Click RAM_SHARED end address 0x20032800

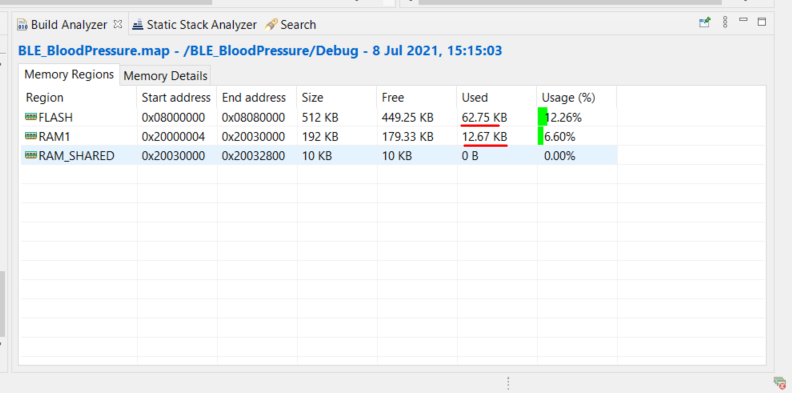click(253, 156)
